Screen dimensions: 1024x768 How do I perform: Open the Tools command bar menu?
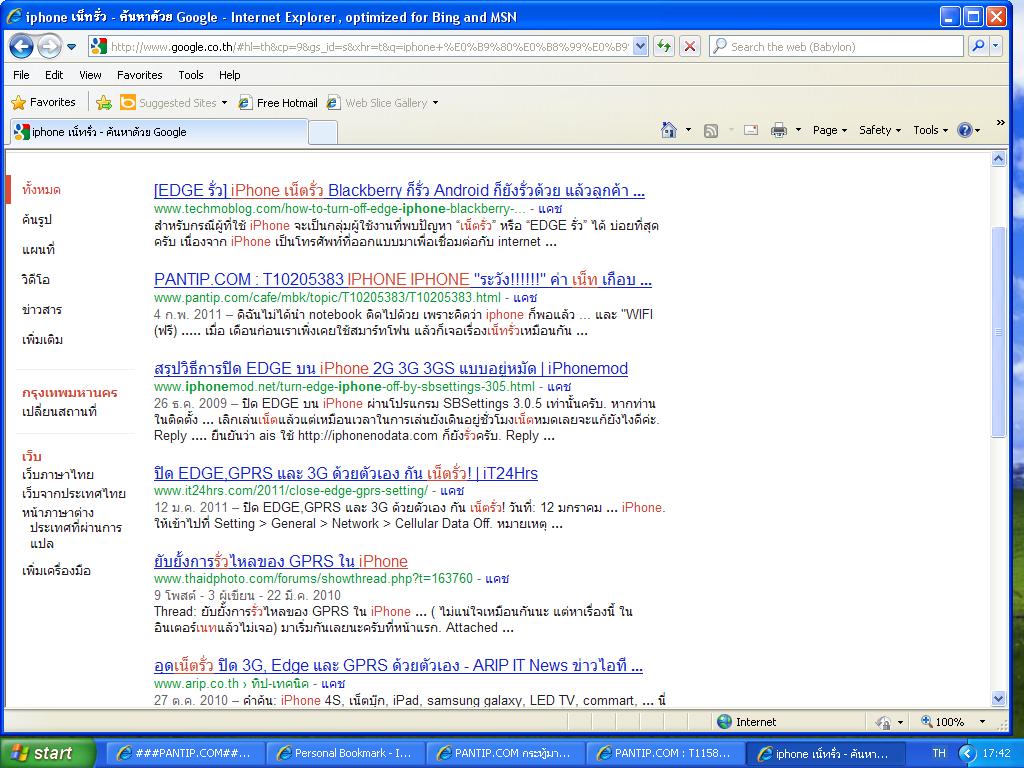coord(930,130)
